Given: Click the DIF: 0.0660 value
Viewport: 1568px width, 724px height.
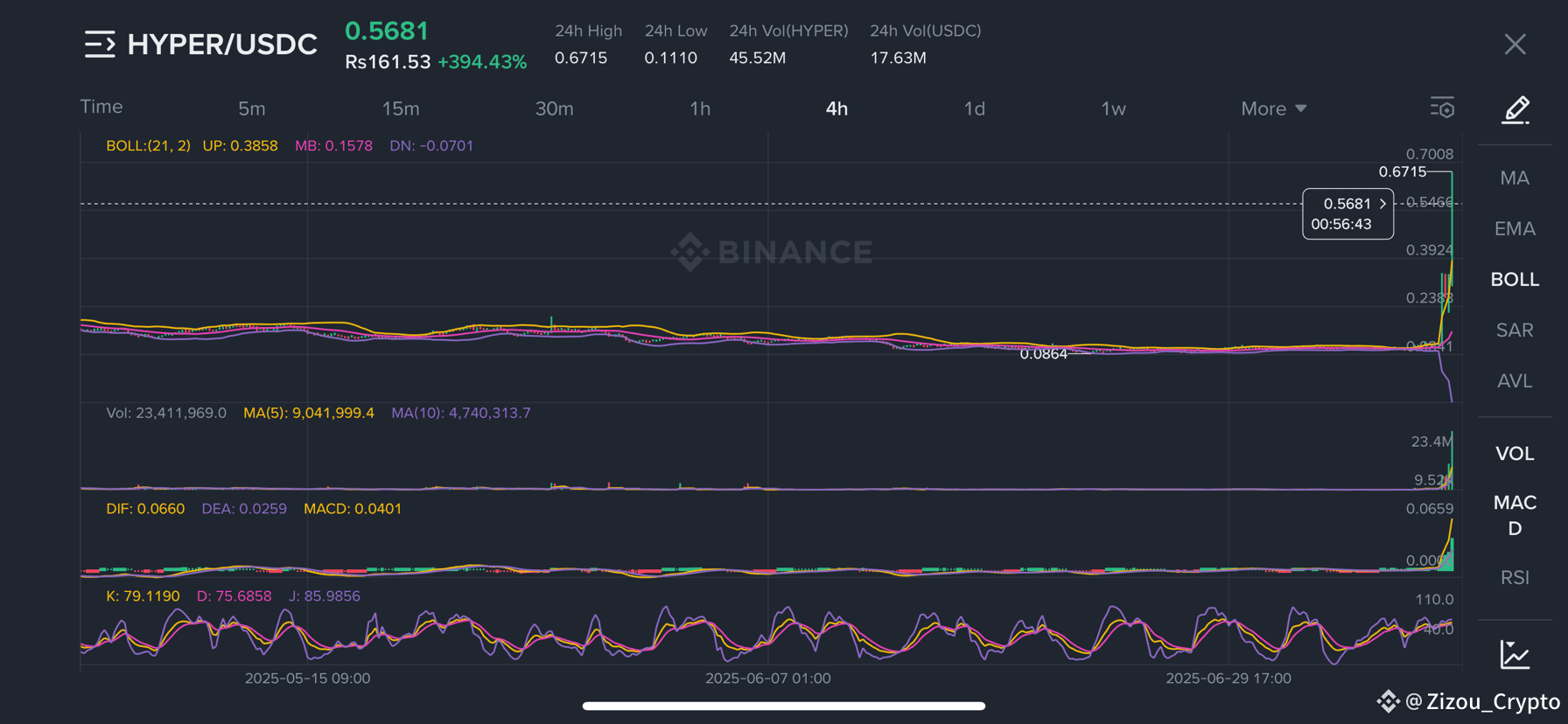Looking at the screenshot, I should click(x=145, y=509).
